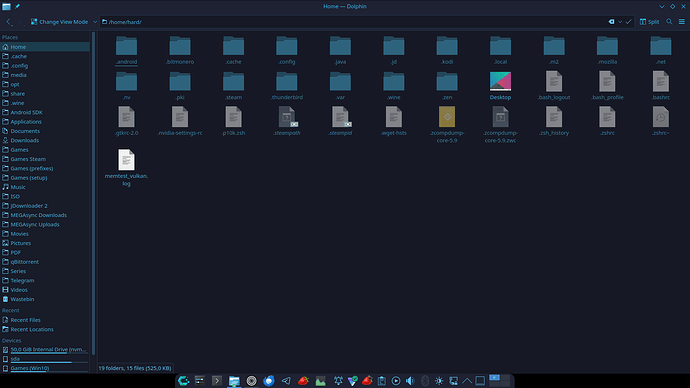The height and width of the screenshot is (388, 690).
Task: Open JDownloader 2 place
Action: [x=45, y=205]
